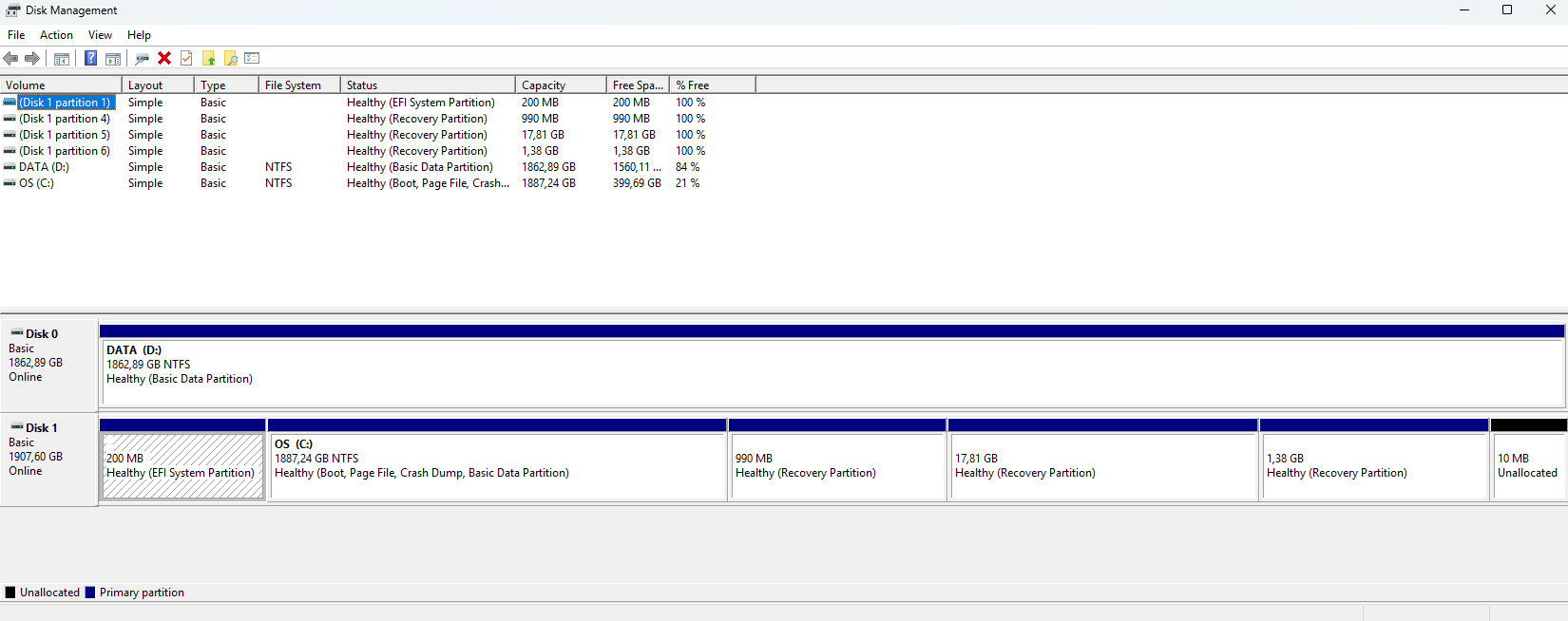The image size is (1568, 621).
Task: Click the Disk 0 drive icon
Action: (17, 333)
